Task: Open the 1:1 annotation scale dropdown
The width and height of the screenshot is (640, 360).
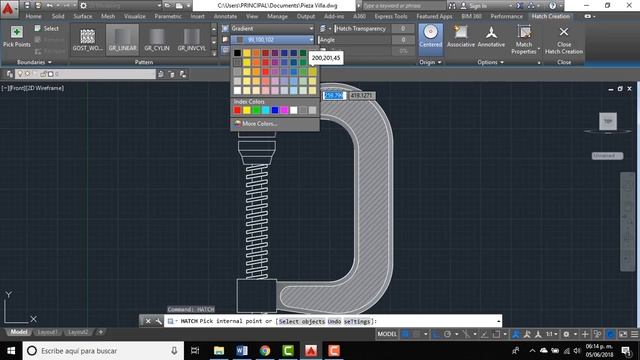Action: click(x=551, y=334)
